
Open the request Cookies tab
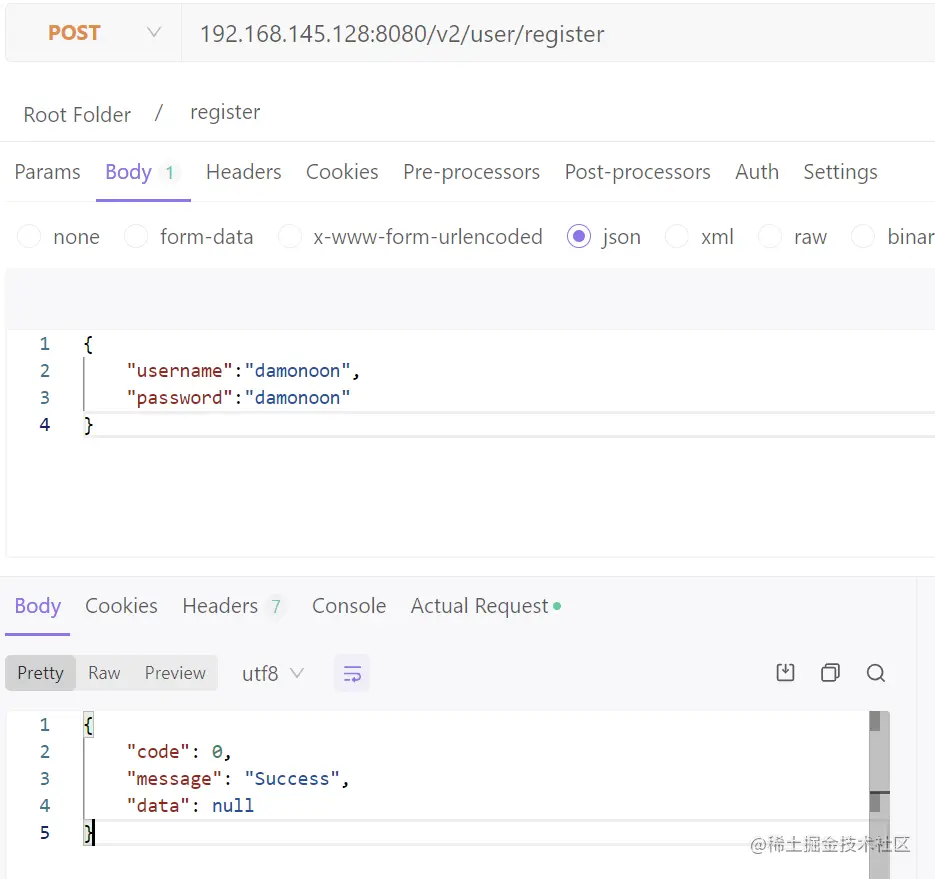click(x=342, y=172)
